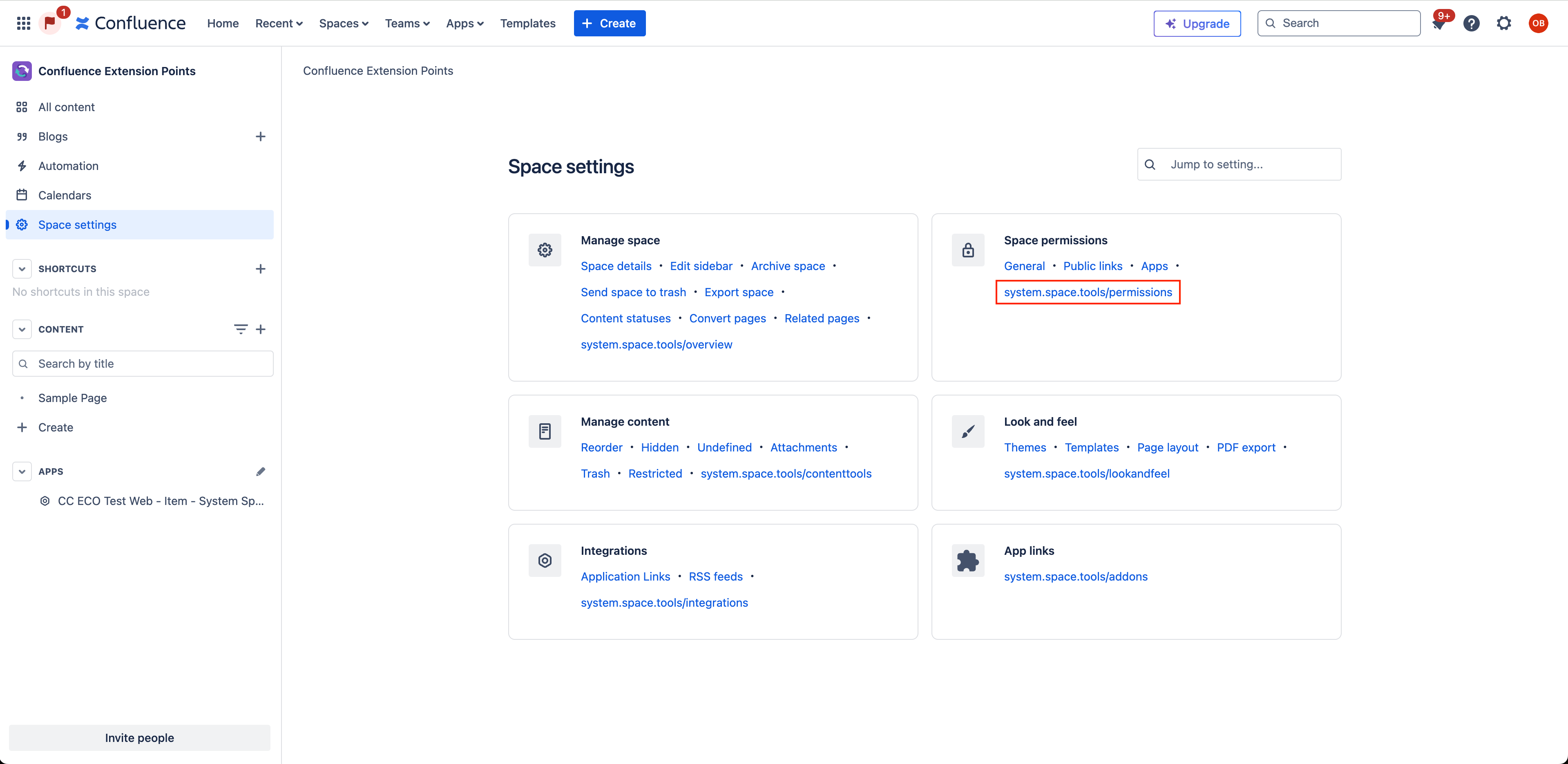Click the App links puzzle icon

[x=968, y=561]
